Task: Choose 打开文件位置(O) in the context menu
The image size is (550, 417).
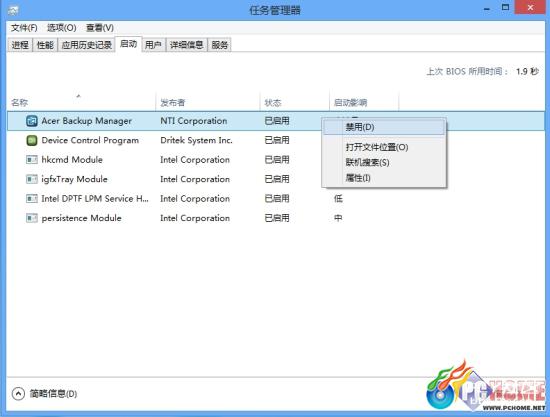Action: point(384,147)
